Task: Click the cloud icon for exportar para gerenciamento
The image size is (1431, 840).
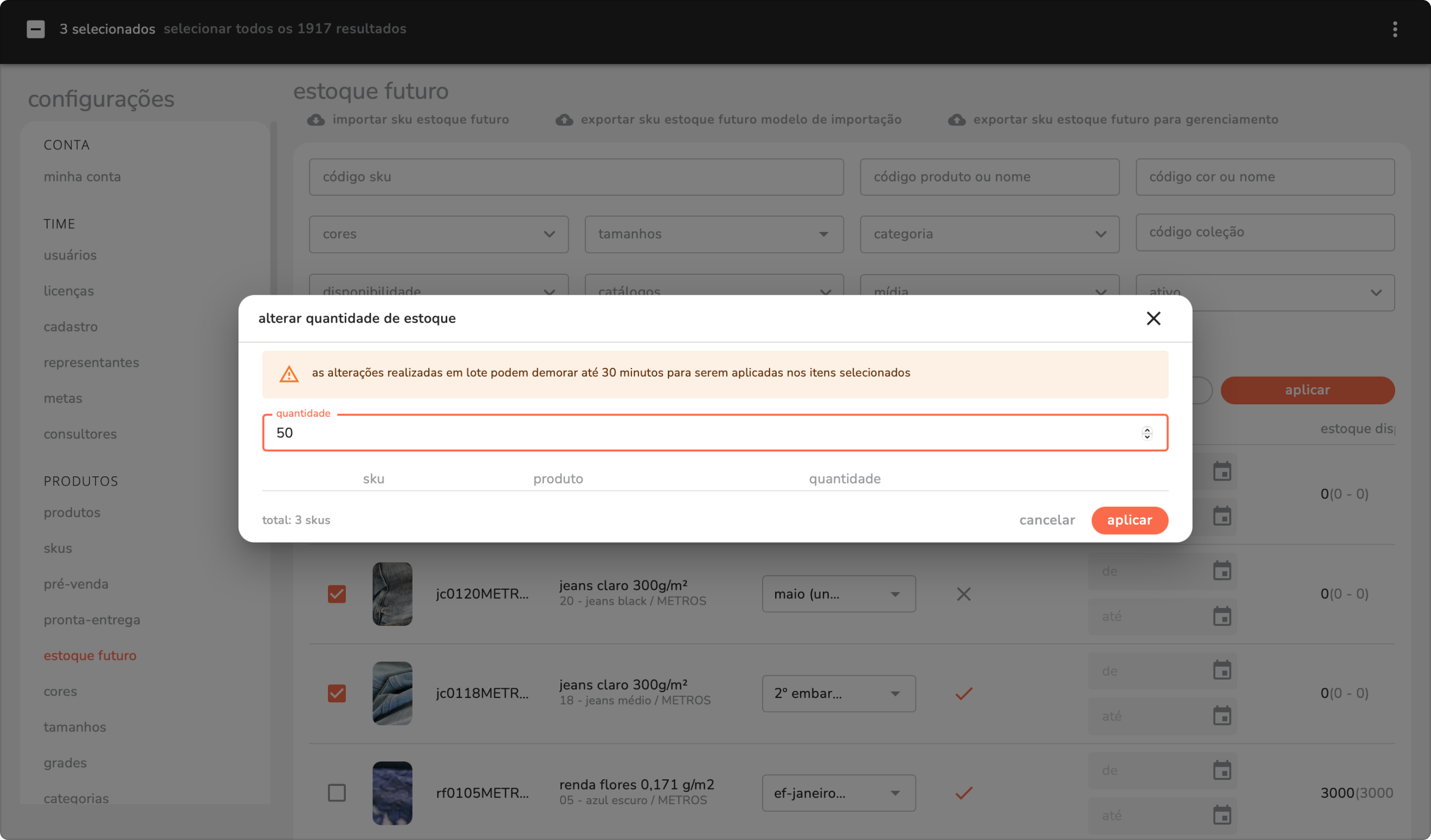Action: coord(956,120)
